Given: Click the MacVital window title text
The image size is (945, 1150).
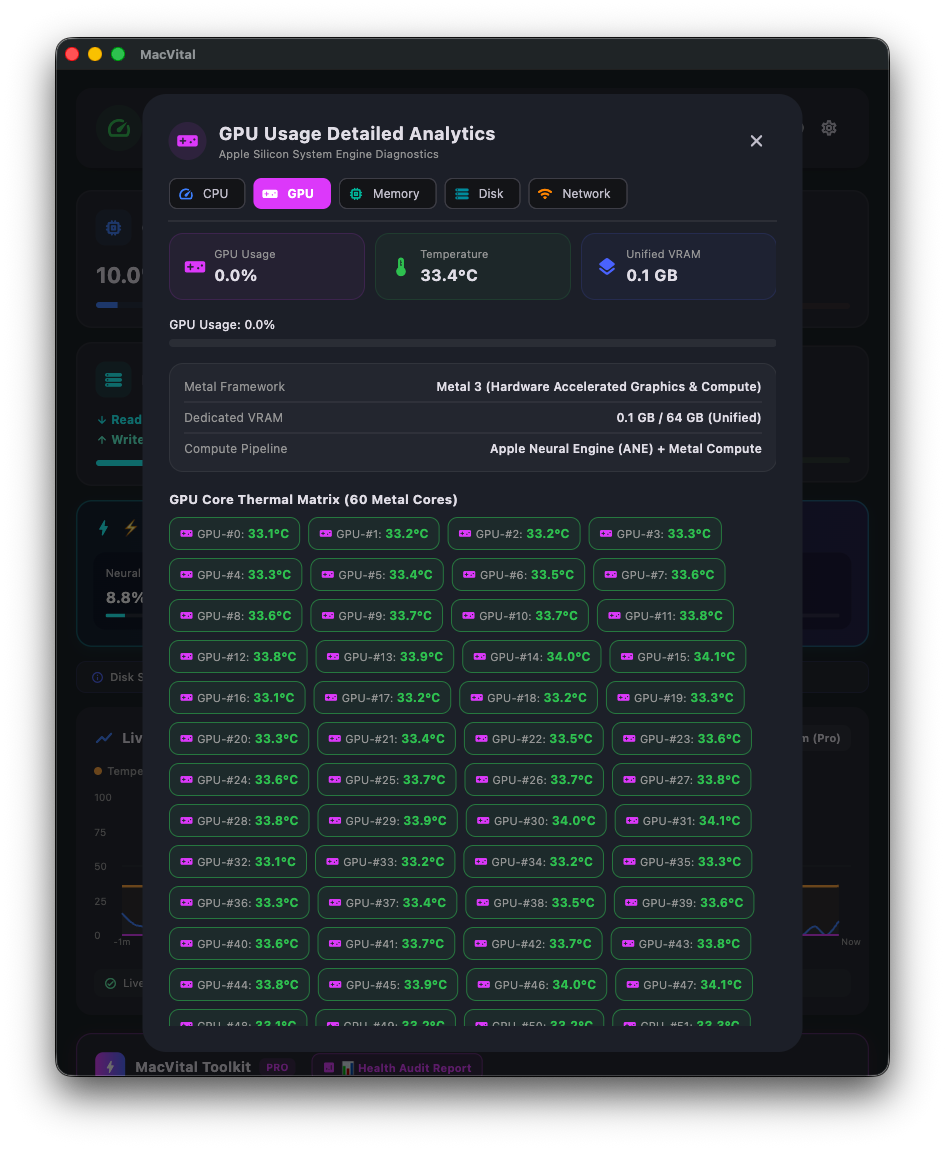Looking at the screenshot, I should point(168,54).
